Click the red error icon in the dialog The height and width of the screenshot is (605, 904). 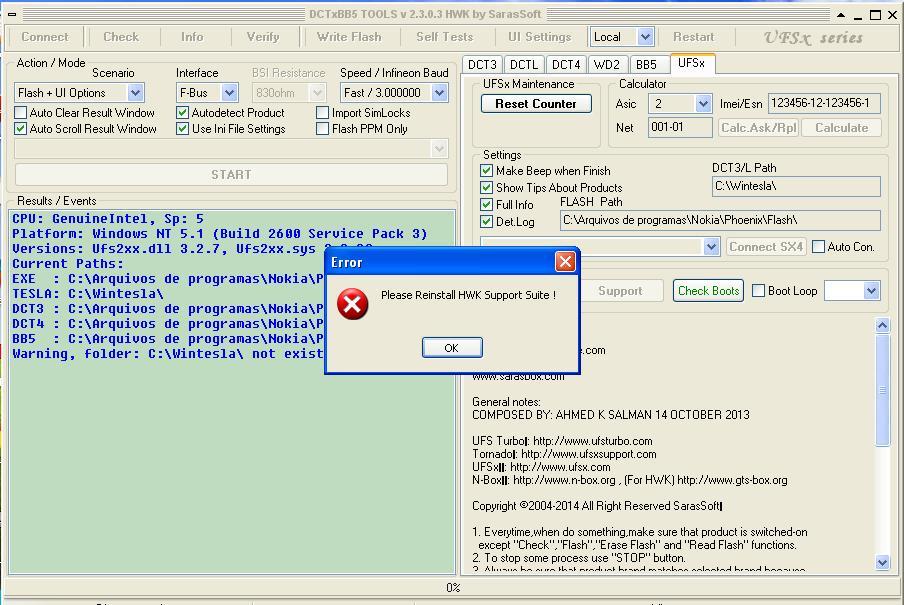click(352, 304)
